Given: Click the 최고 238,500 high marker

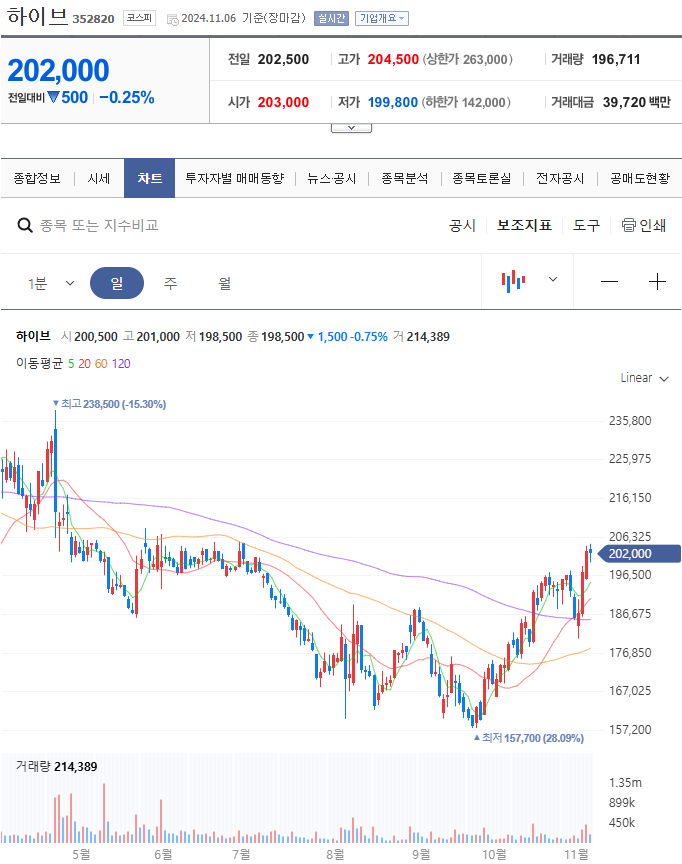Looking at the screenshot, I should [109, 404].
